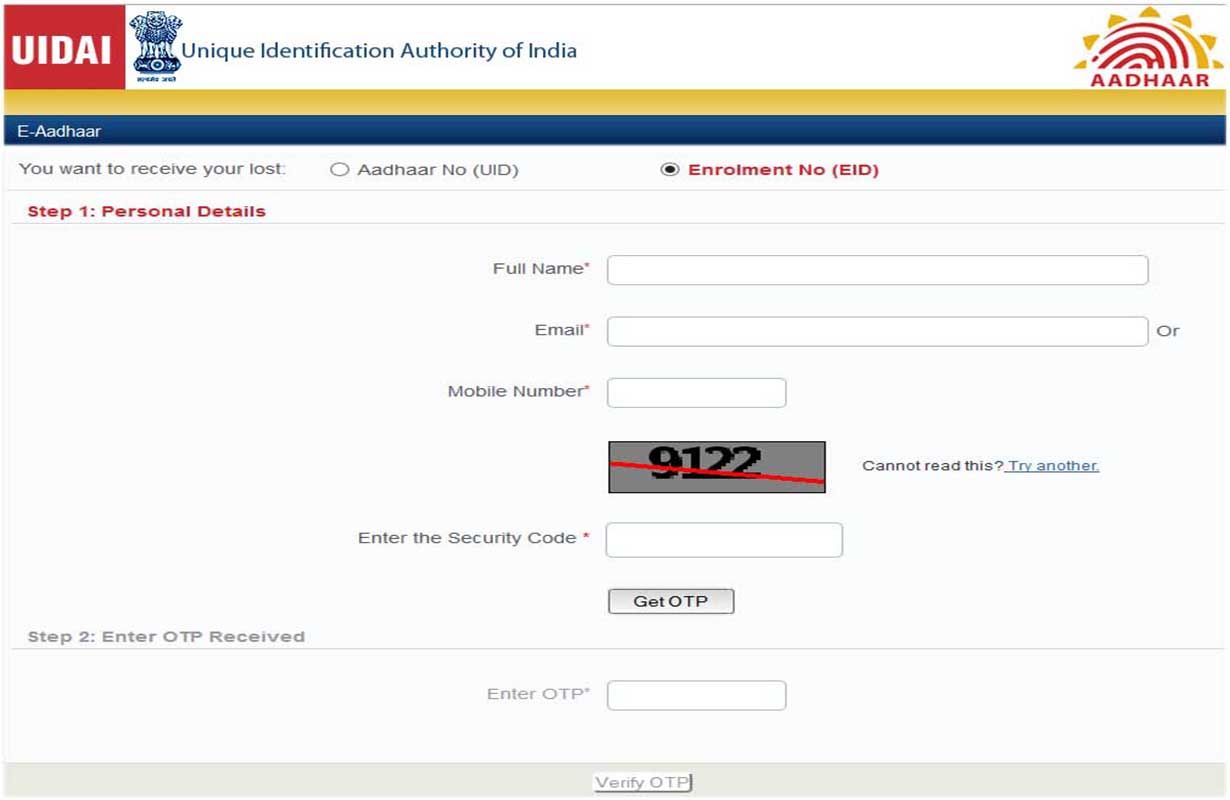Click the Enter OTP field
The image size is (1230, 800).
[695, 694]
